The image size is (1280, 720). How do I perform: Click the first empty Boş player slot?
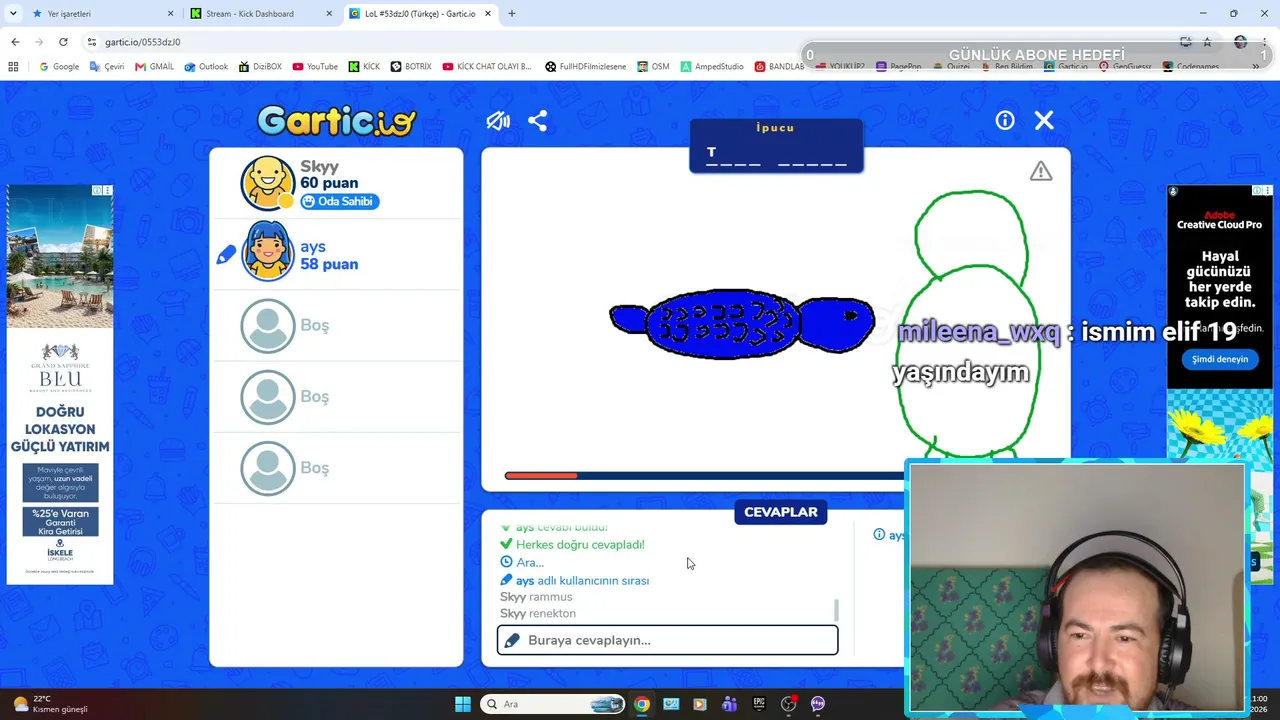(x=336, y=325)
